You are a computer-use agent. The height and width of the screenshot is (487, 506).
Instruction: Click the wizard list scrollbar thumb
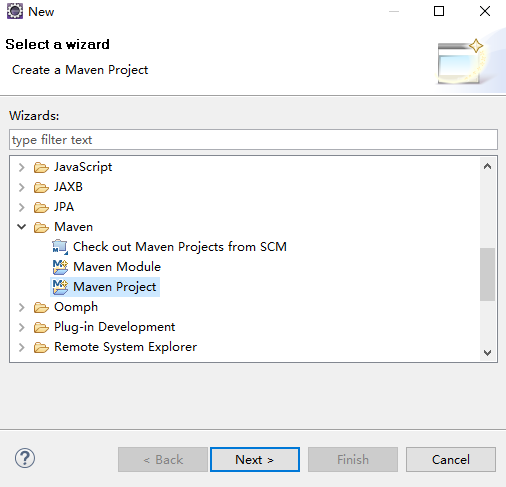tap(487, 274)
